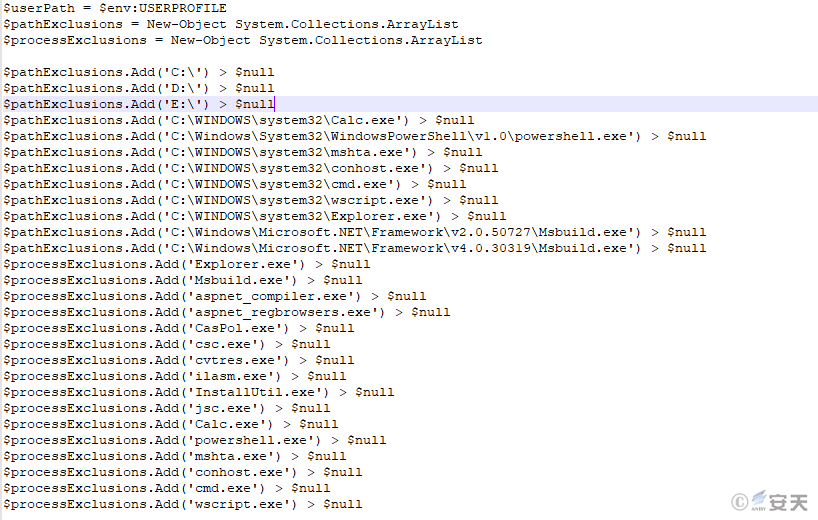Click the process exclusion 'cmd.exe' line

[166, 488]
